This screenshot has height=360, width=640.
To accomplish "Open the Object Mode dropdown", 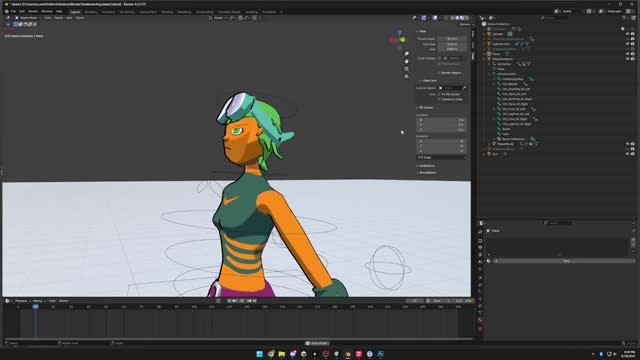I will pos(28,18).
